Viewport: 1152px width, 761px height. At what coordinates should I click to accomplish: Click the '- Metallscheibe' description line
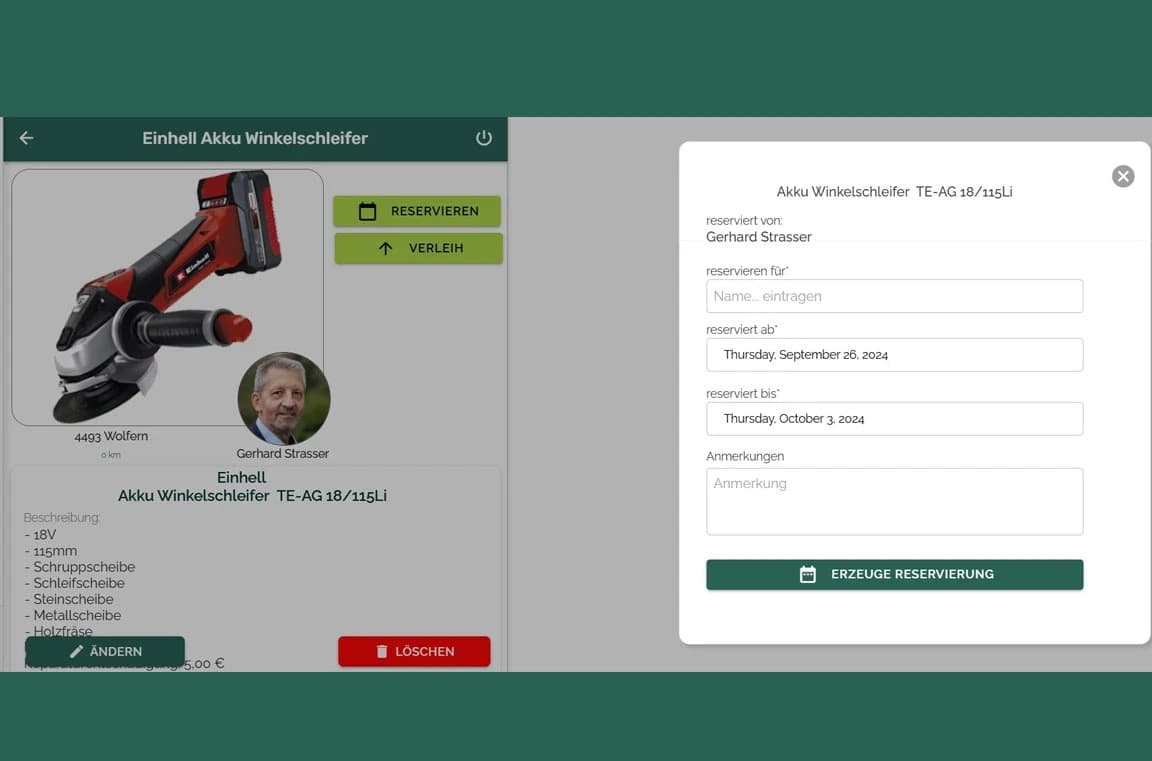coord(73,616)
